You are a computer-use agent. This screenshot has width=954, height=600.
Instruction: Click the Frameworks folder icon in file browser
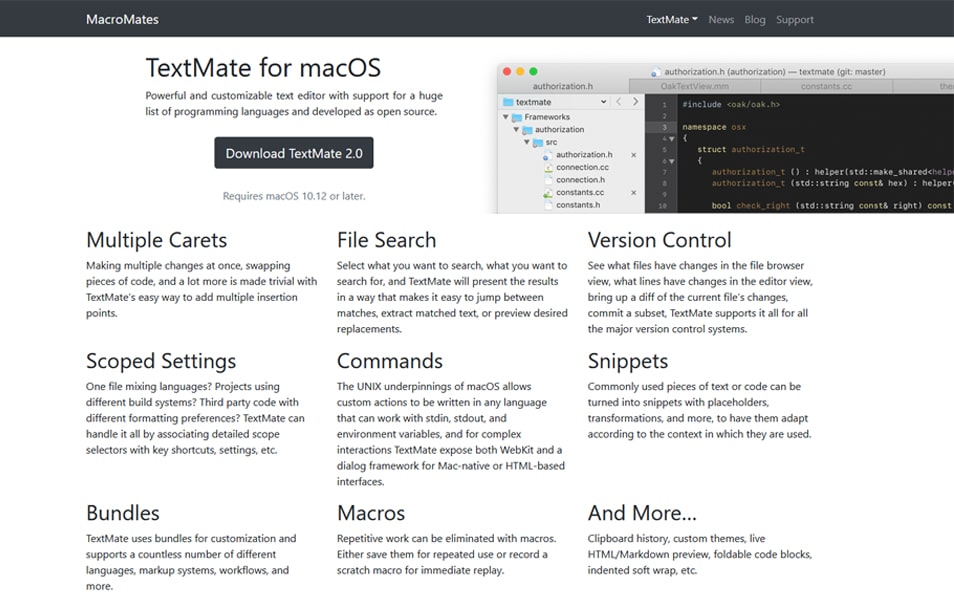[x=517, y=117]
